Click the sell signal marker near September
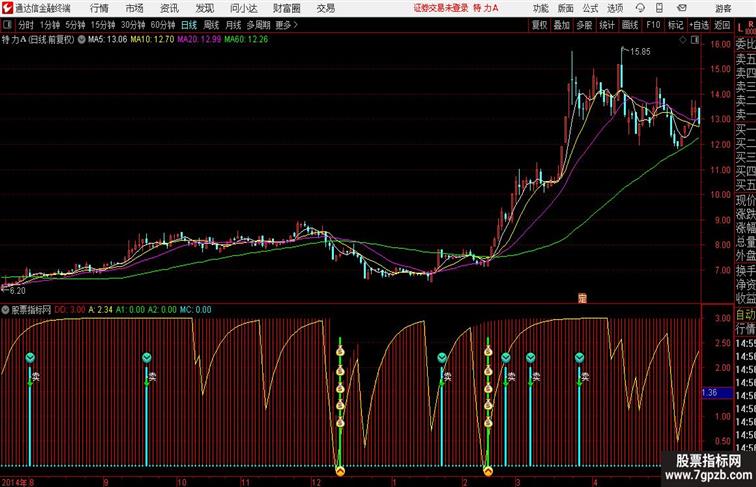 [x=147, y=358]
